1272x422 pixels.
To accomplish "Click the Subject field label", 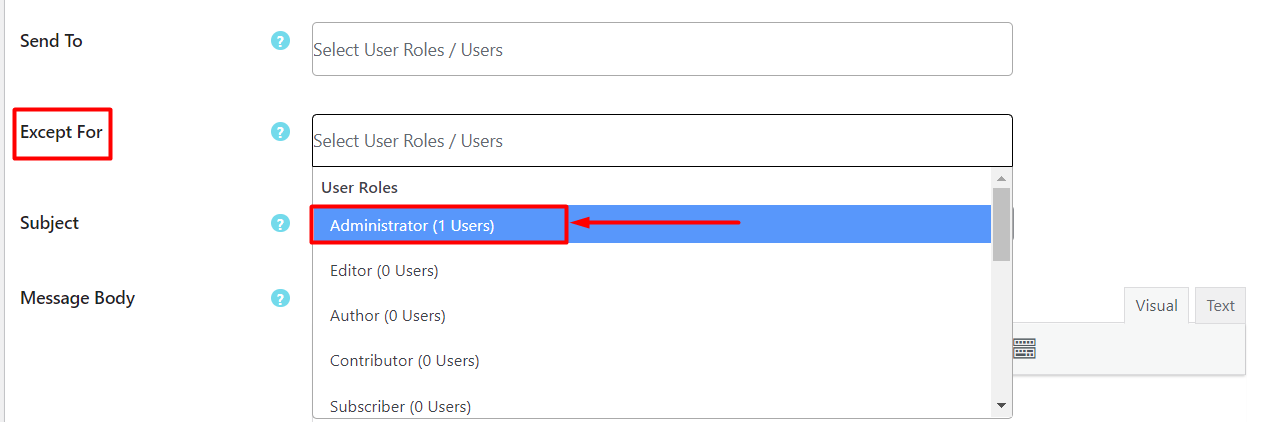I will (x=49, y=223).
